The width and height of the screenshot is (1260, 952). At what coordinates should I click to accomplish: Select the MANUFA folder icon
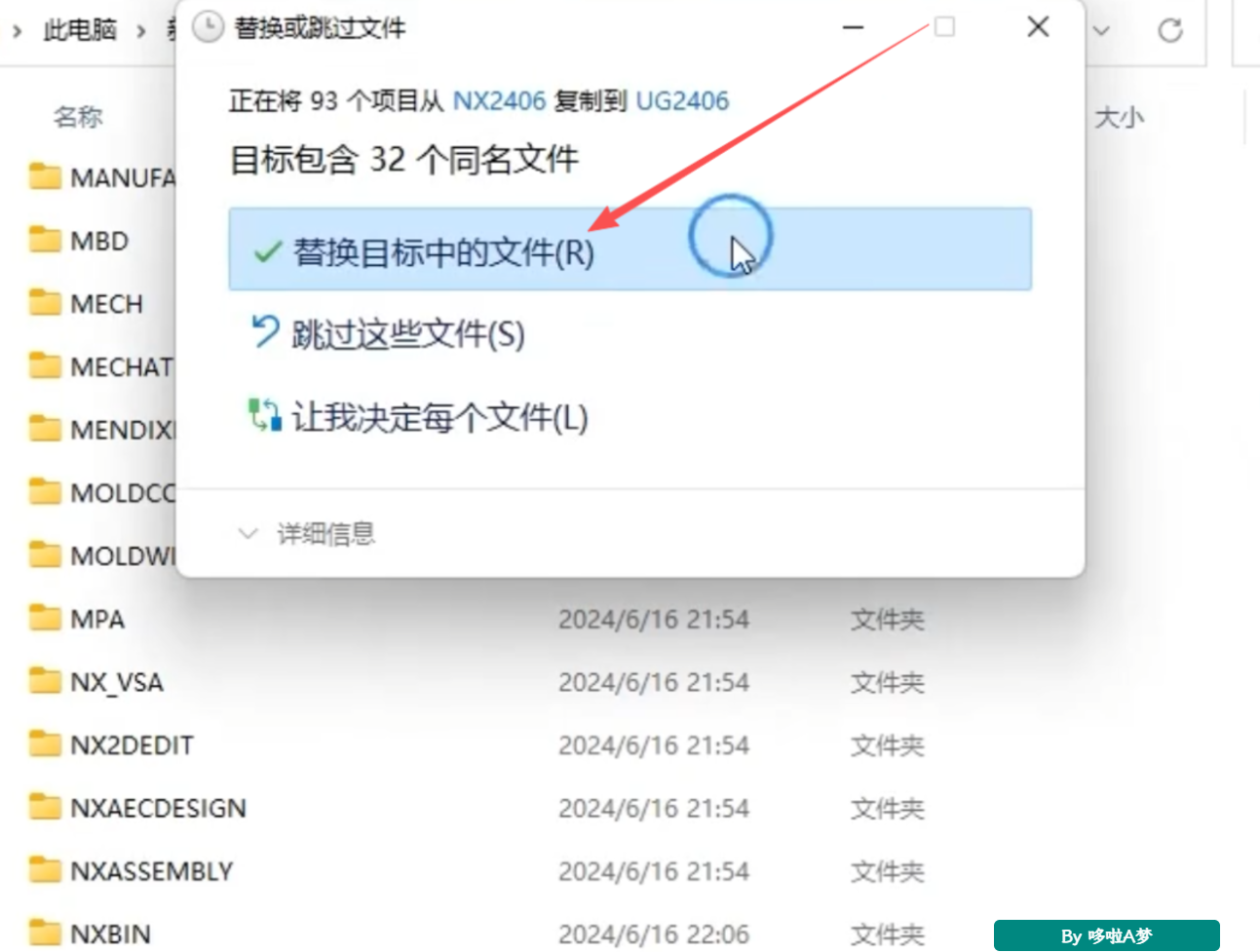pos(45,176)
